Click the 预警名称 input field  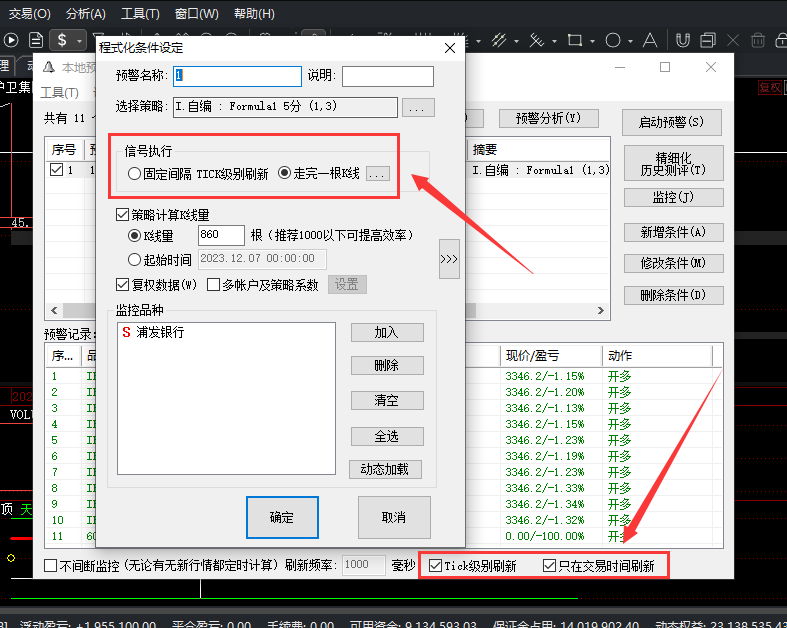coord(237,76)
